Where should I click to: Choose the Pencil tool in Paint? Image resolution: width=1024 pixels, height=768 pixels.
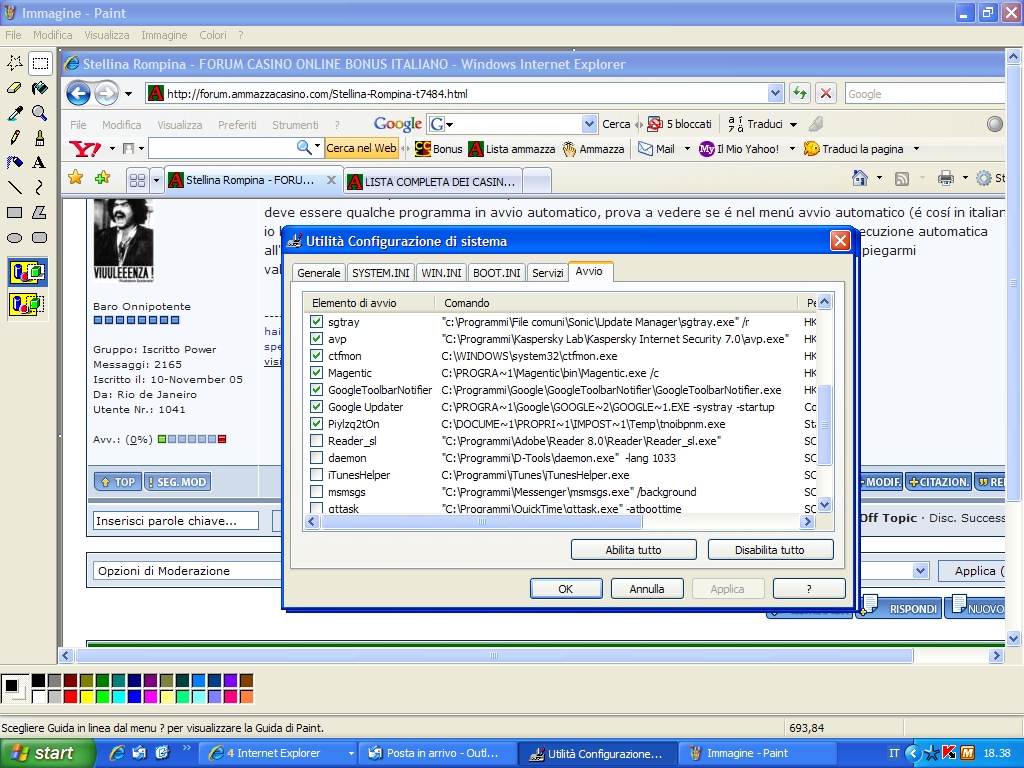click(x=14, y=138)
